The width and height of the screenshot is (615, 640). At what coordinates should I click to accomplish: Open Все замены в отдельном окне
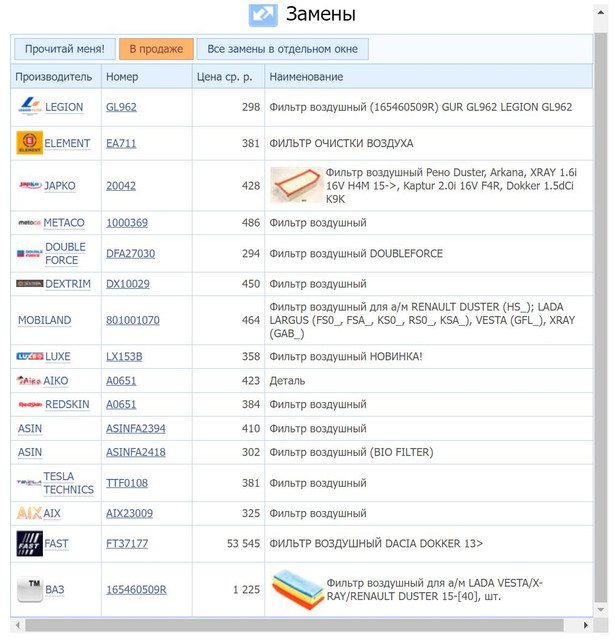pos(282,49)
